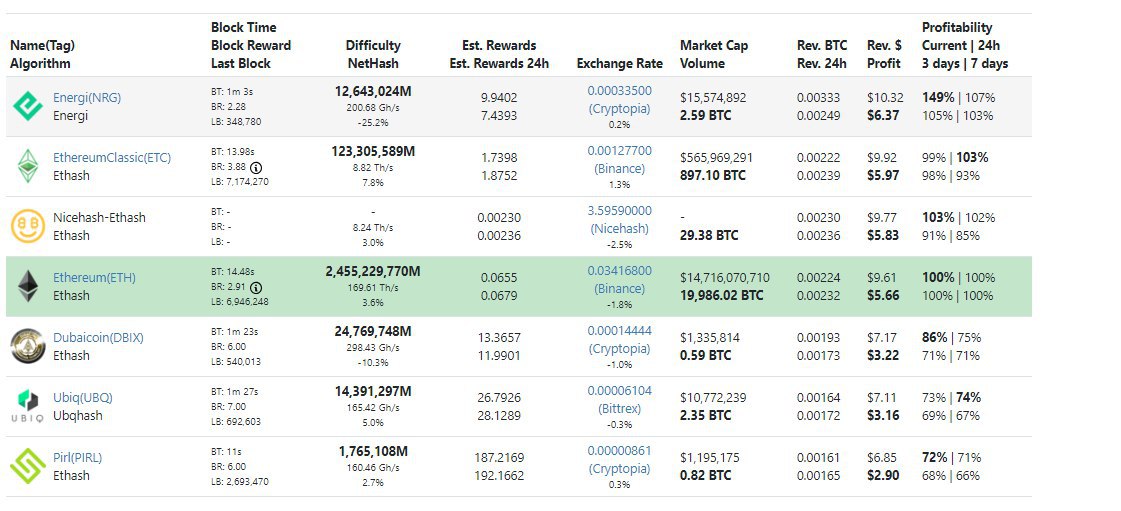
Task: Click the Ethereum diamond logo icon
Action: pyautogui.click(x=28, y=287)
